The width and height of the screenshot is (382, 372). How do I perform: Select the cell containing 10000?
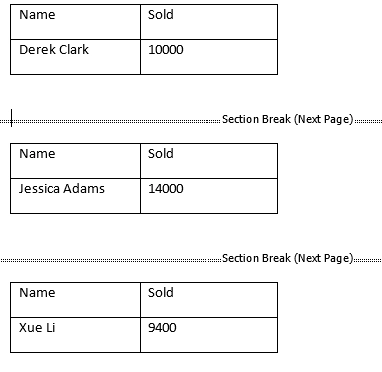coord(209,57)
